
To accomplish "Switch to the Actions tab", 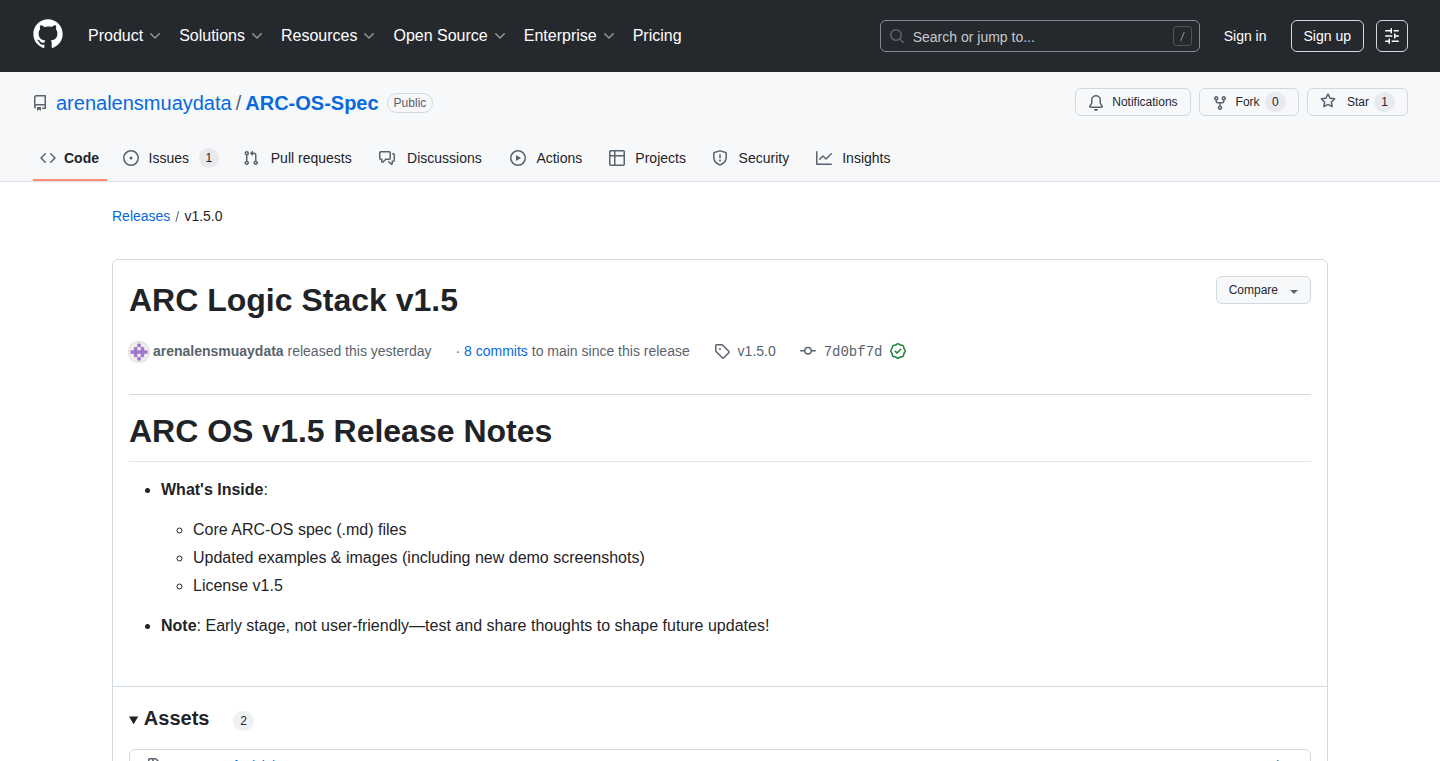I will pyautogui.click(x=546, y=158).
